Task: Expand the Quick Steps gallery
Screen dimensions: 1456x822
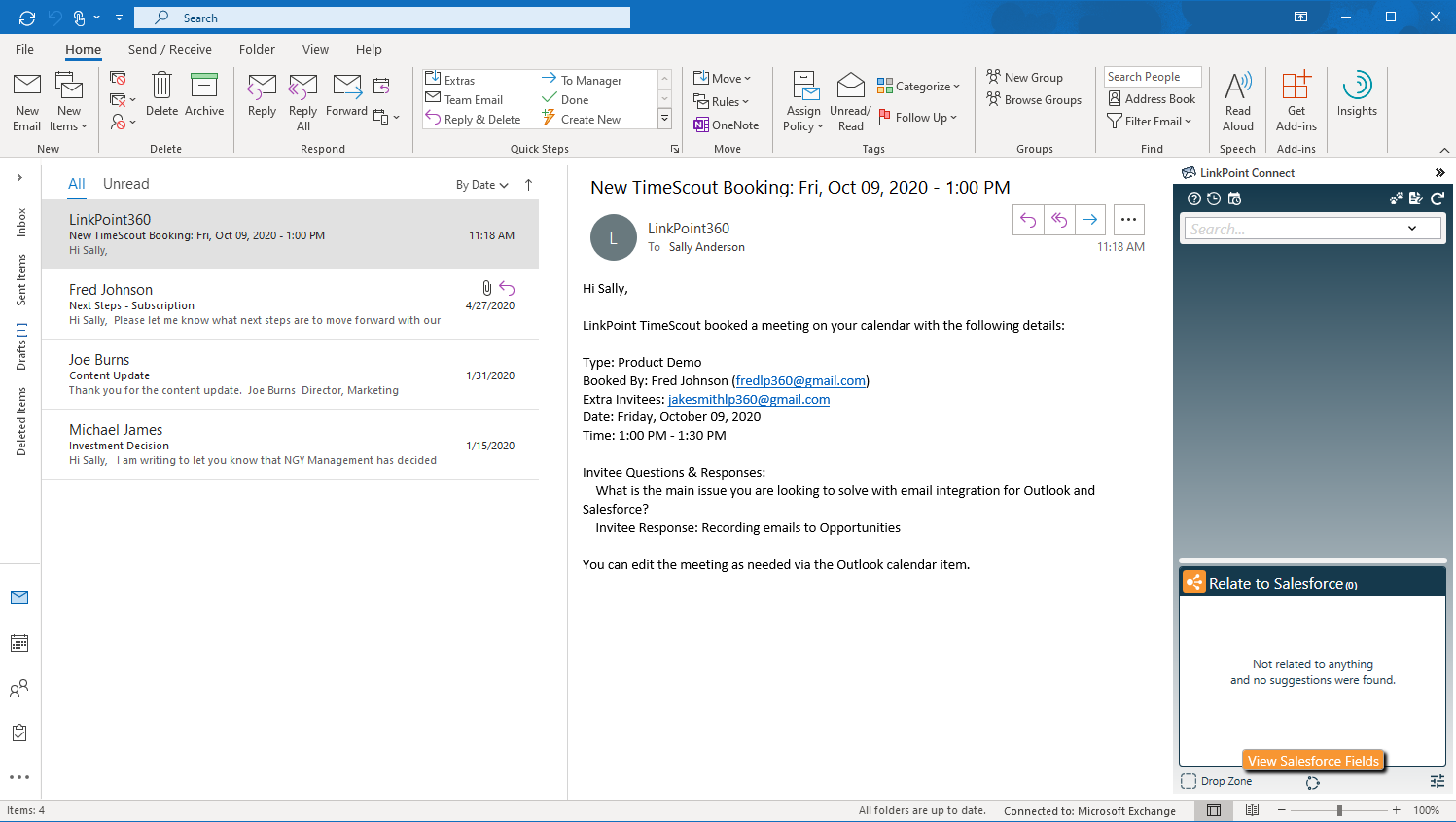Action: point(665,119)
